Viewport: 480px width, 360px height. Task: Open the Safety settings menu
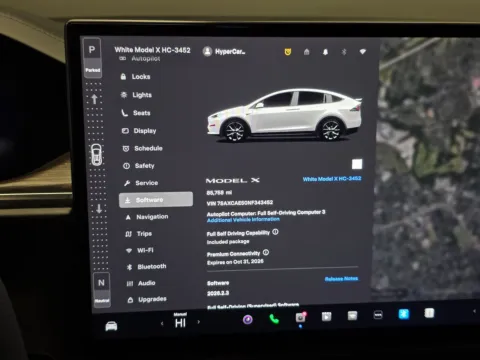[139, 166]
